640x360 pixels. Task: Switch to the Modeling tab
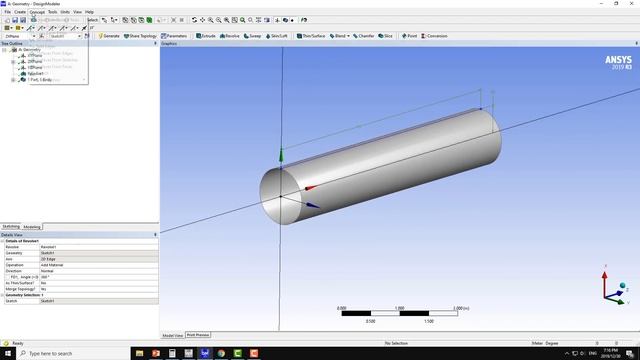pos(32,227)
